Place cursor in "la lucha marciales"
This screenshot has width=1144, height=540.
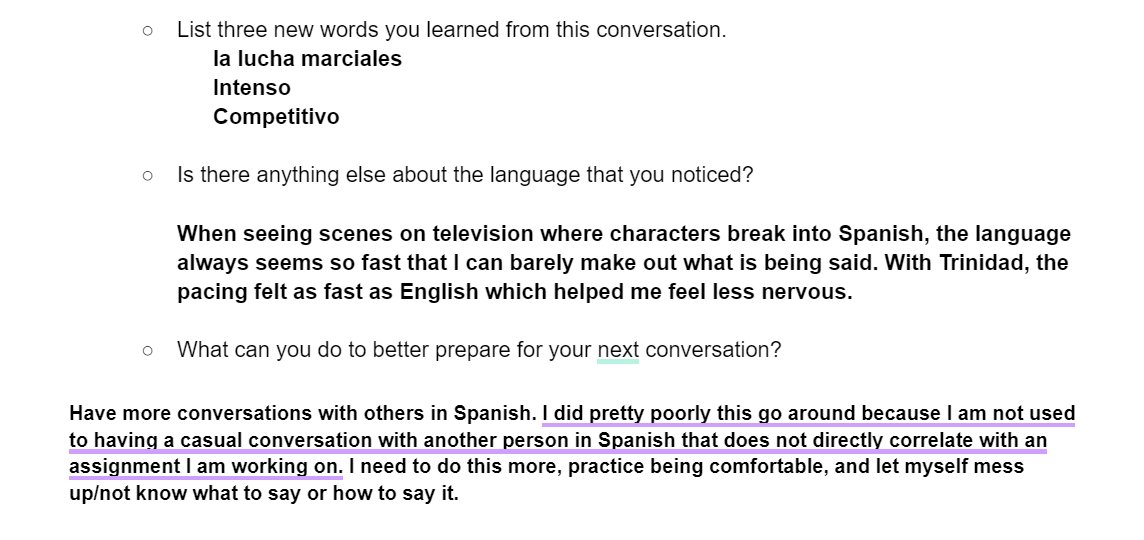pos(307,59)
